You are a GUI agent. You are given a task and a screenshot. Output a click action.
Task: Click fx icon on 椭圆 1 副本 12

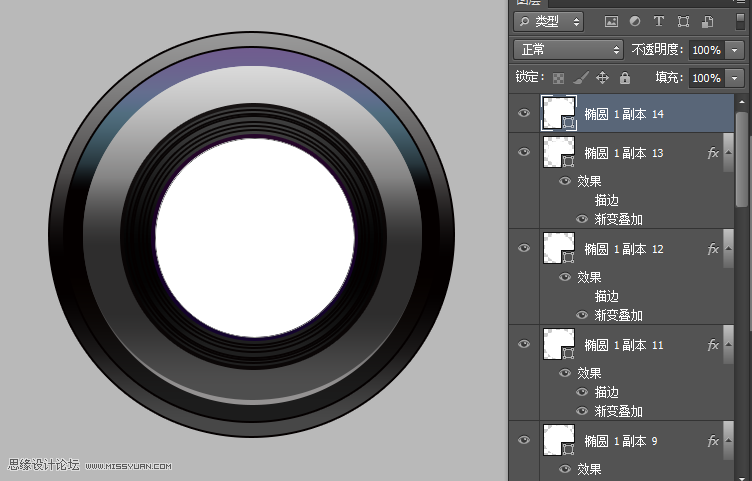714,249
